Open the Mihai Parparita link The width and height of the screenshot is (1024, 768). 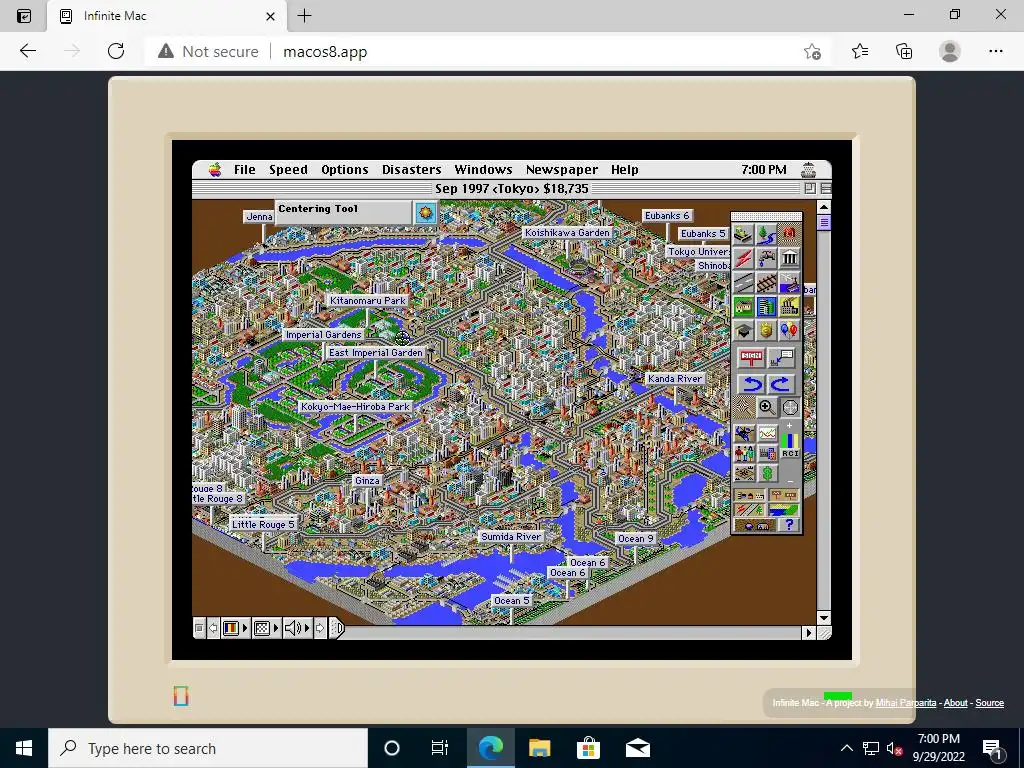(905, 703)
